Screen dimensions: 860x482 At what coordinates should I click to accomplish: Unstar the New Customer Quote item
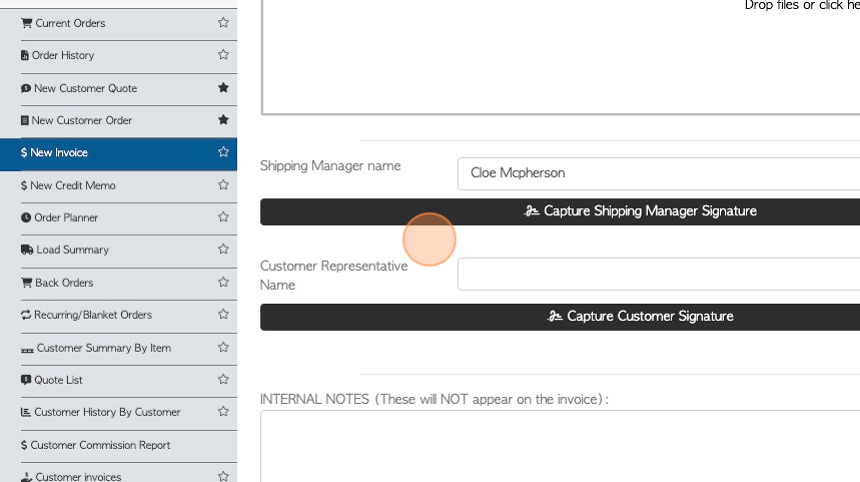point(223,87)
